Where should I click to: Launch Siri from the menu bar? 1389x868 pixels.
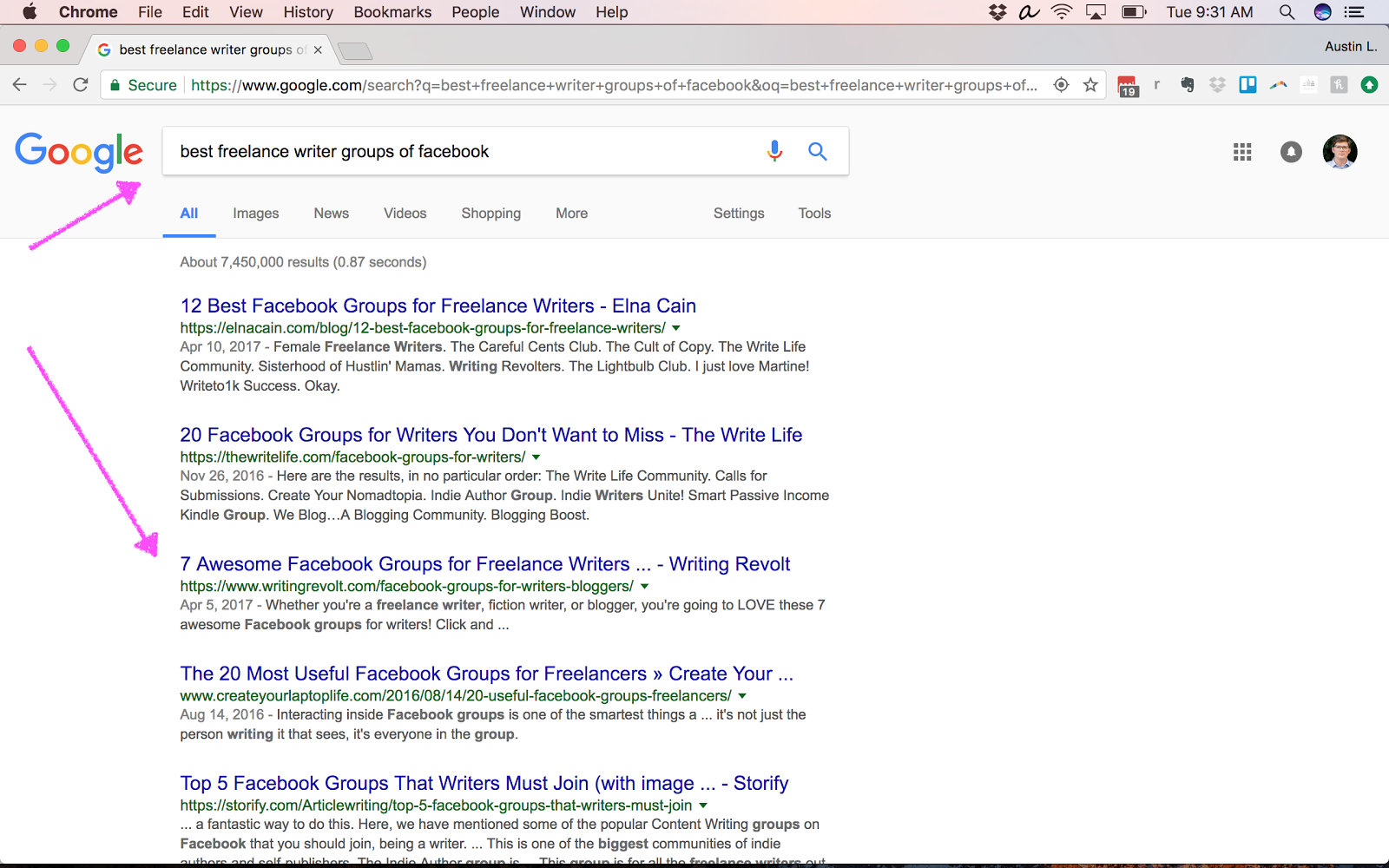(1322, 12)
